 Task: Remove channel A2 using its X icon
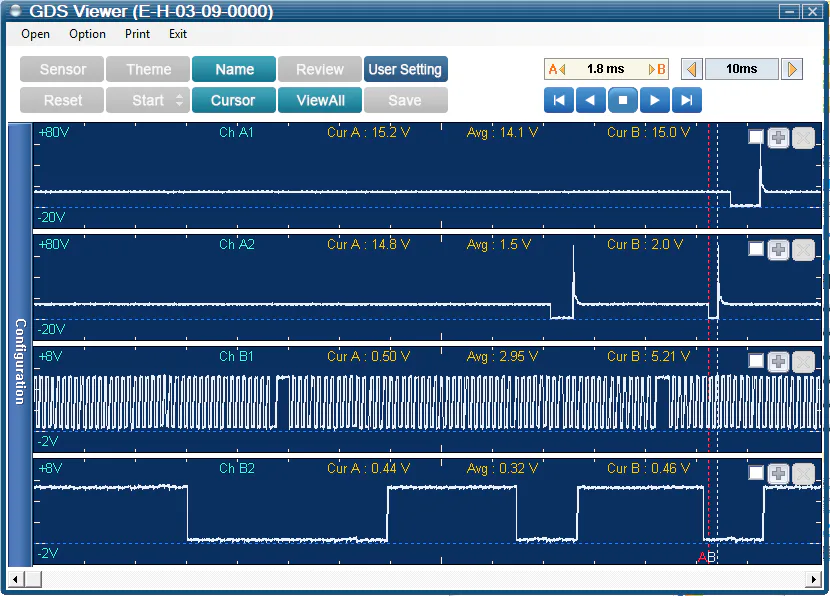pos(803,250)
